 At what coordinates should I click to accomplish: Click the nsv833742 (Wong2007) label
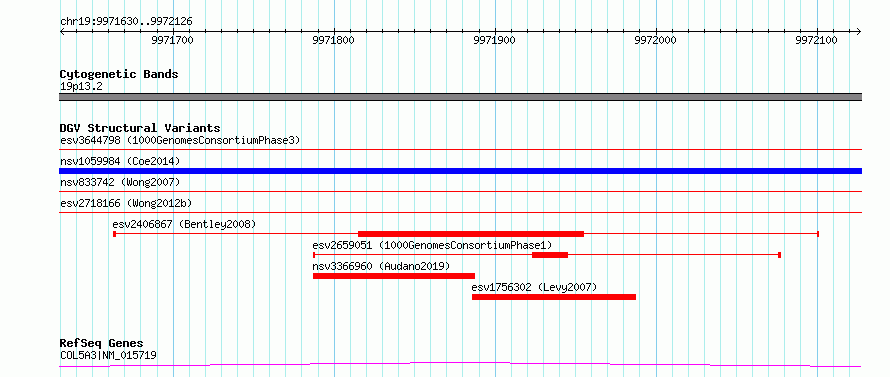120,182
